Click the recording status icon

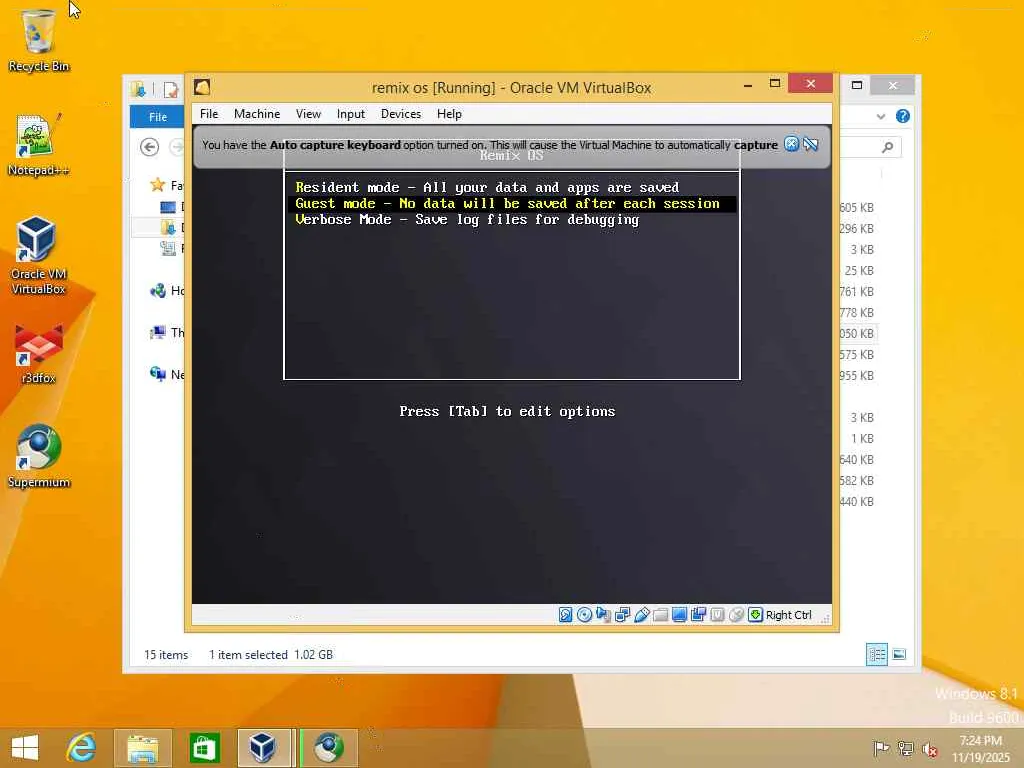tap(698, 615)
